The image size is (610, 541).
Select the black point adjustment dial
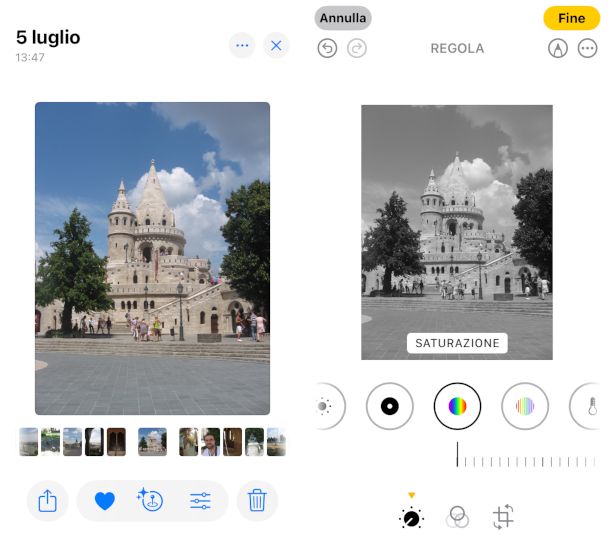tap(389, 406)
